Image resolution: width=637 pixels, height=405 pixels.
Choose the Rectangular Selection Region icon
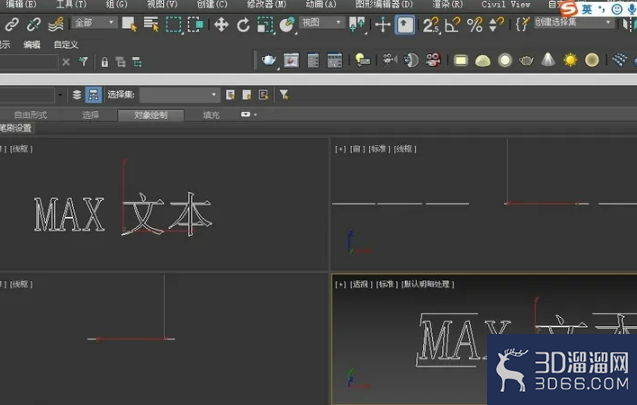(173, 25)
